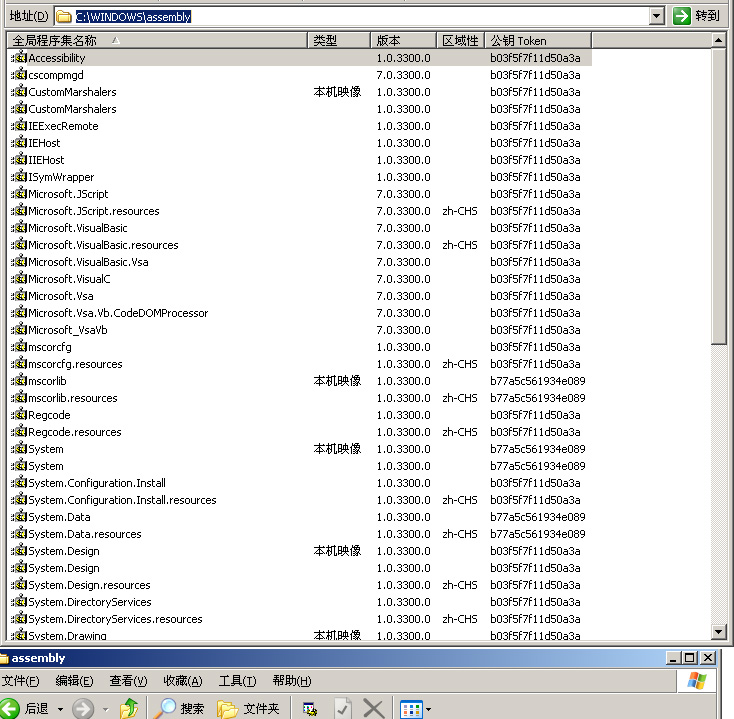The width and height of the screenshot is (734, 719).
Task: Open the 搜索 magnifier search tool
Action: [165, 709]
